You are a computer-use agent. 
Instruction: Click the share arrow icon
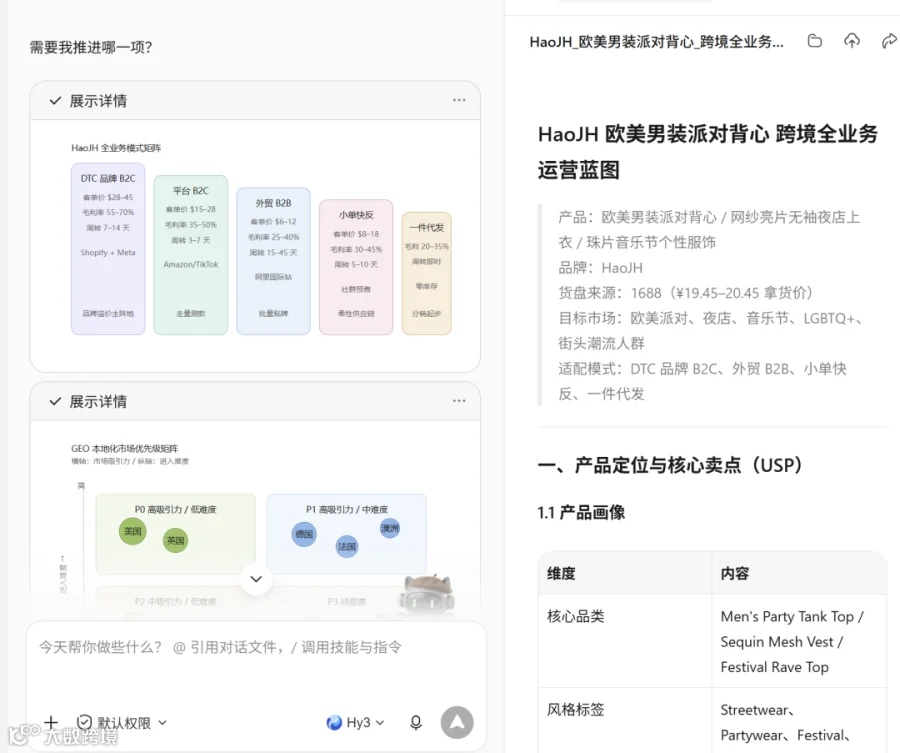[x=889, y=41]
